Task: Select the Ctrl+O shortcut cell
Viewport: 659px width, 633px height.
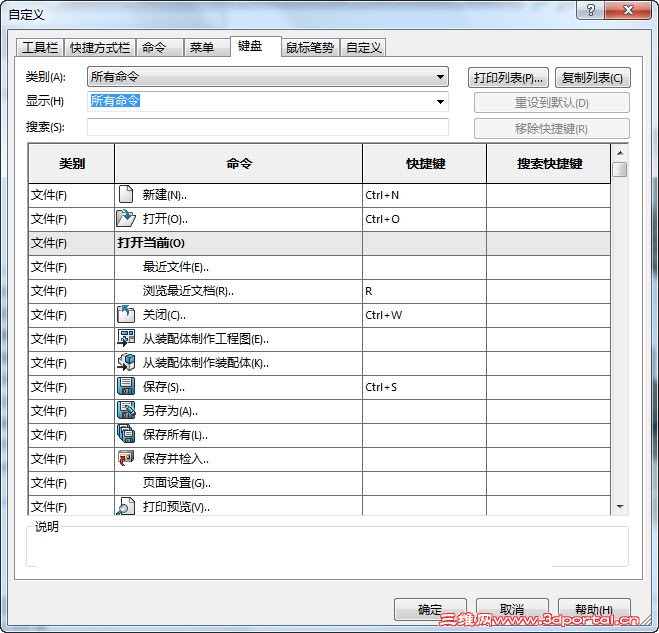Action: (424, 219)
